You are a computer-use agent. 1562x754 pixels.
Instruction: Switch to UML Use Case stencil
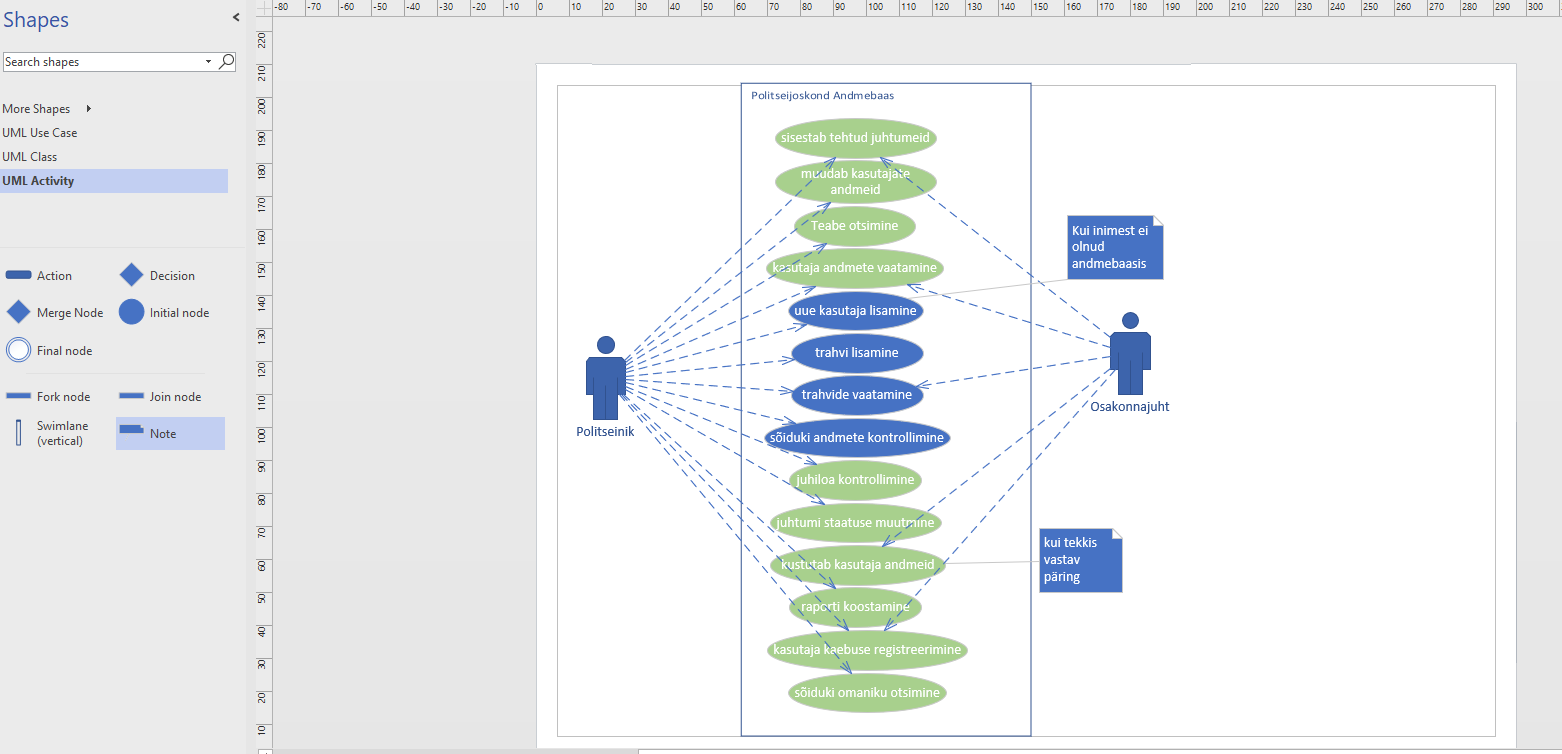pos(40,133)
